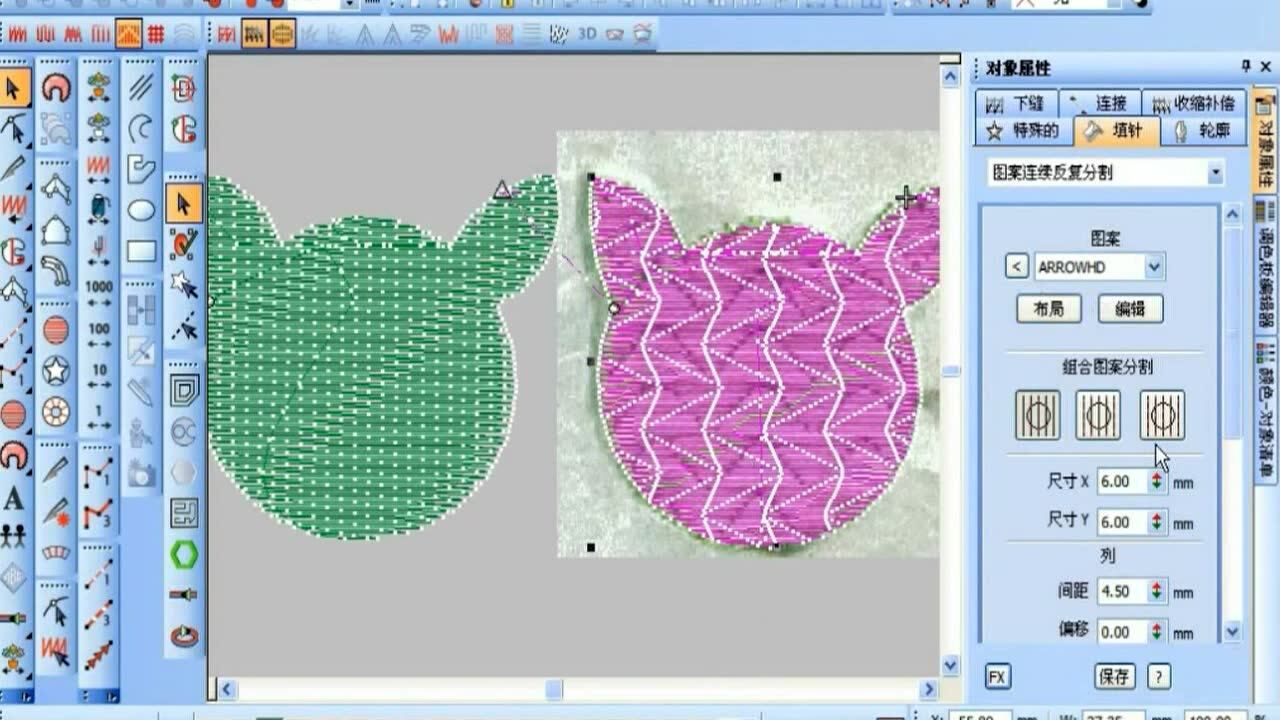
Task: Click the canvas horizontal scrollbar thumb
Action: pyautogui.click(x=553, y=690)
